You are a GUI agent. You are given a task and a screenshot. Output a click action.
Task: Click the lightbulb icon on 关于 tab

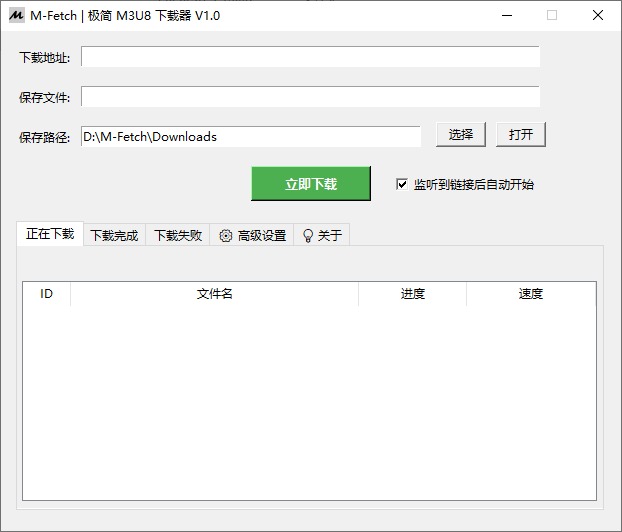click(308, 236)
